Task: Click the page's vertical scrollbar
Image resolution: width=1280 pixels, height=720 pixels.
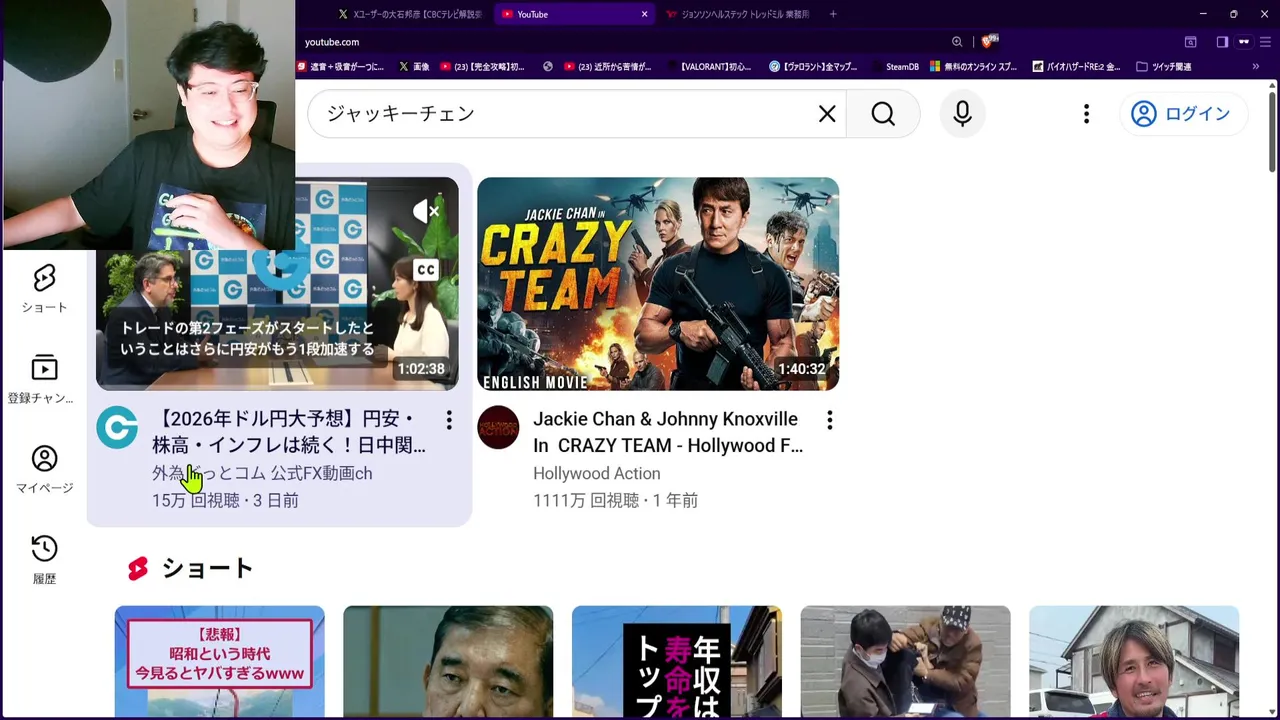Action: tap(1272, 130)
